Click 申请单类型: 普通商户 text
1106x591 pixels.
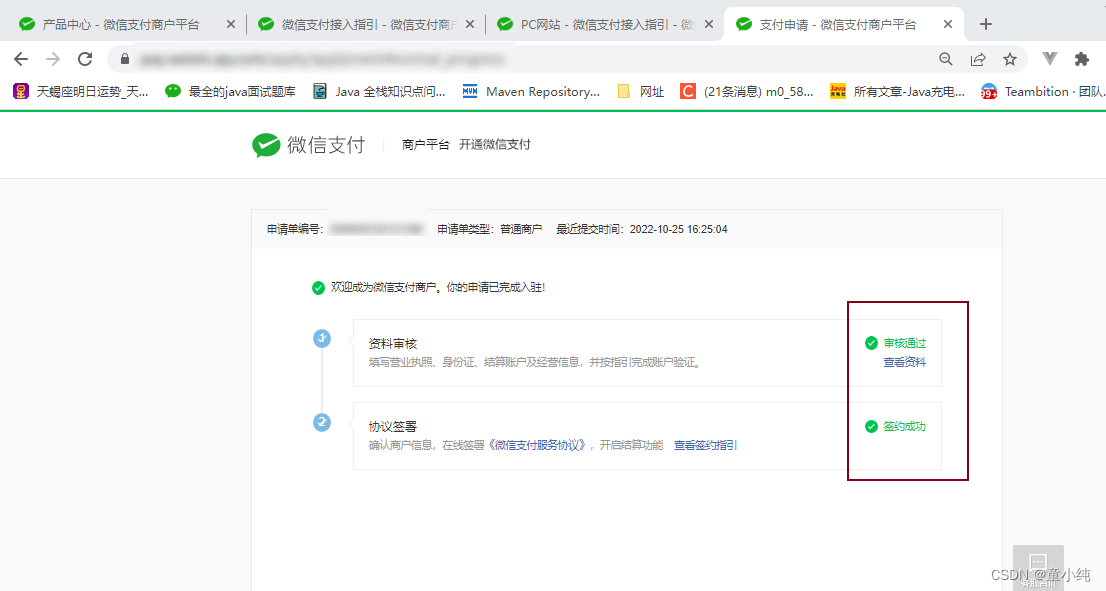490,229
